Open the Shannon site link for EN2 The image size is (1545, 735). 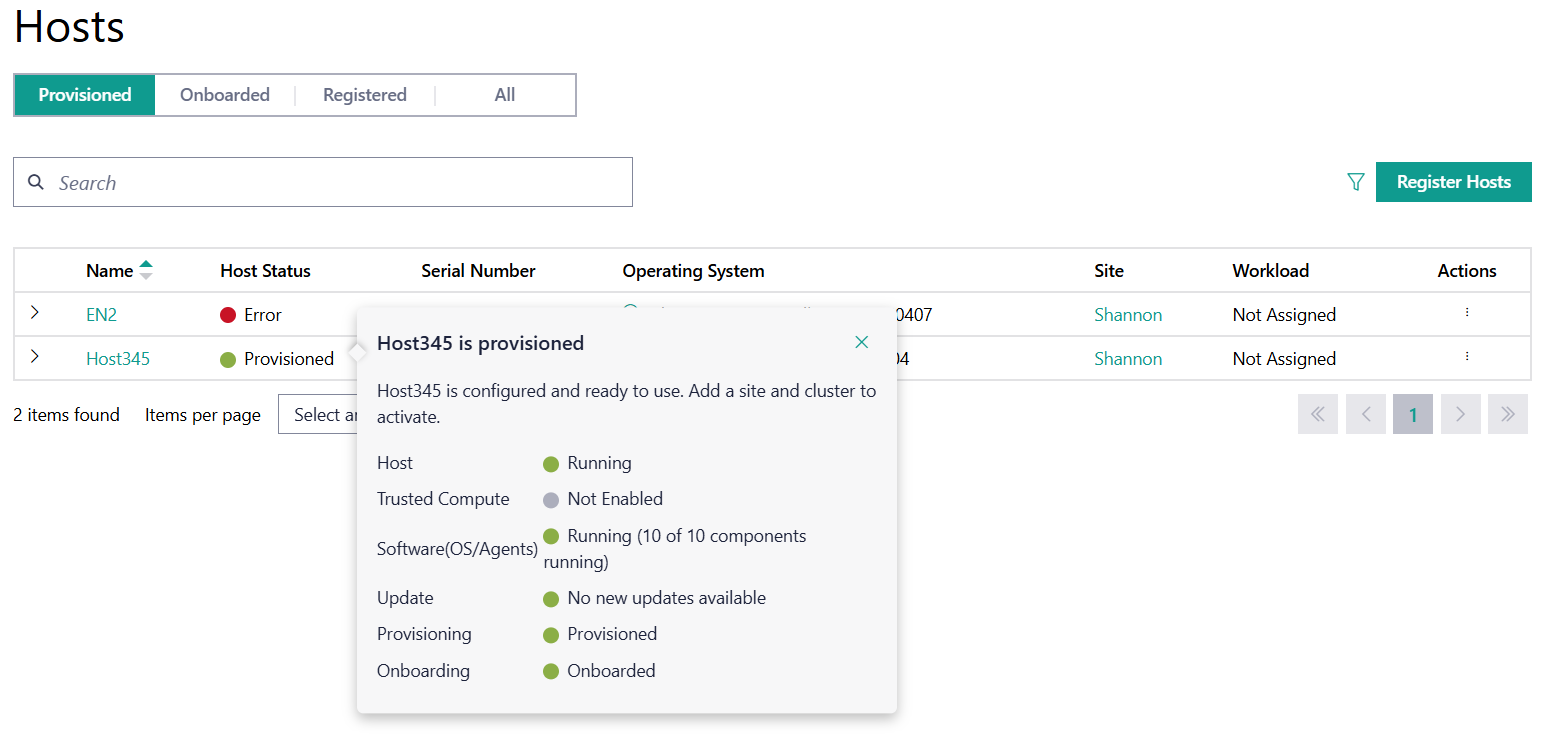pos(1127,314)
